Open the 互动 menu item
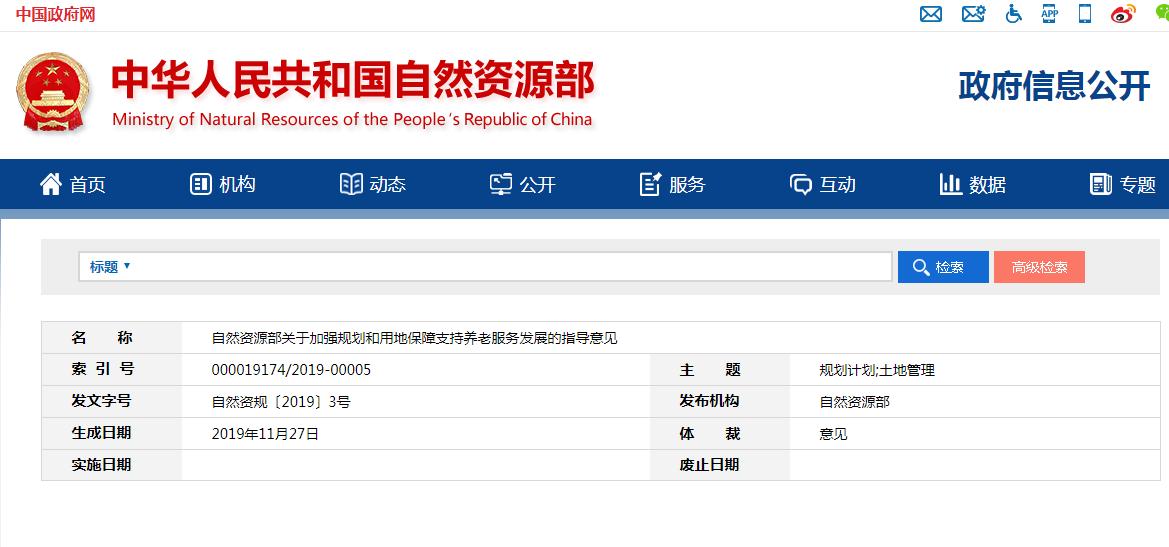 [838, 185]
